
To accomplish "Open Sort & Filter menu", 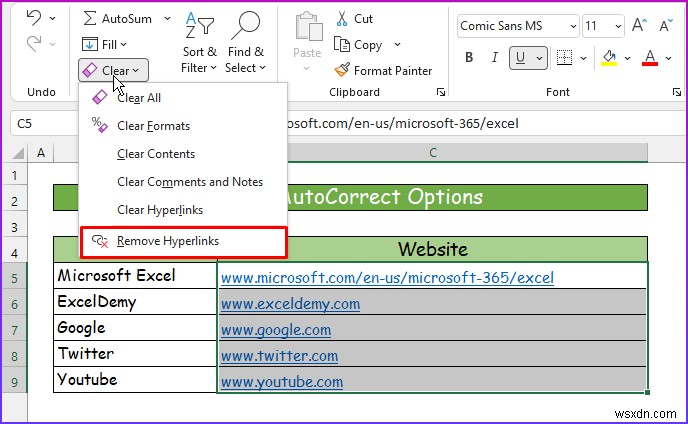I will tap(199, 43).
